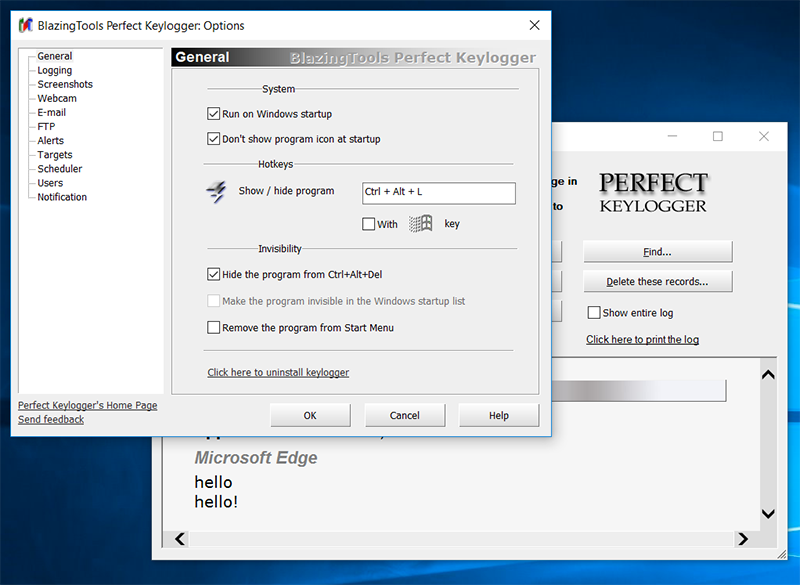This screenshot has height=585, width=800.
Task: Click the lightning hotkey icon
Action: (x=216, y=192)
